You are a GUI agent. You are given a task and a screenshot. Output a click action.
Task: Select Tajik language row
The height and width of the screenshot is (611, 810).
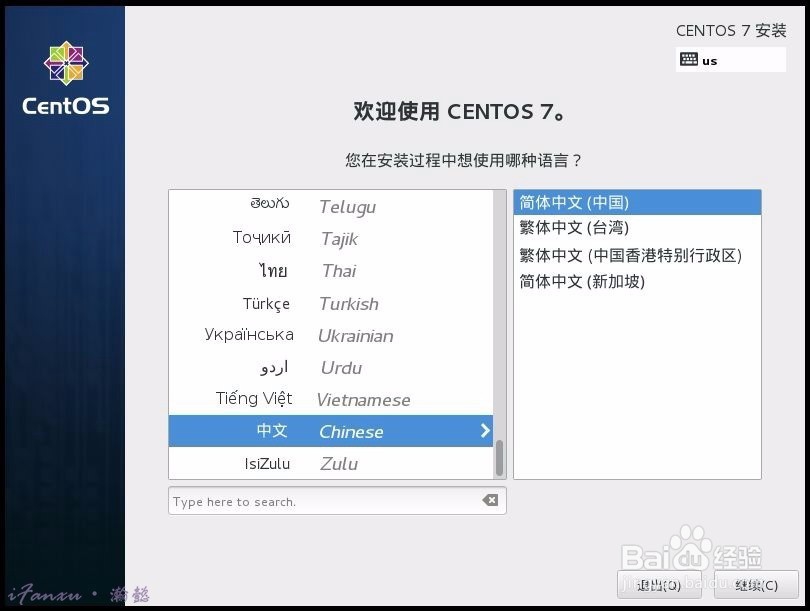click(331, 238)
